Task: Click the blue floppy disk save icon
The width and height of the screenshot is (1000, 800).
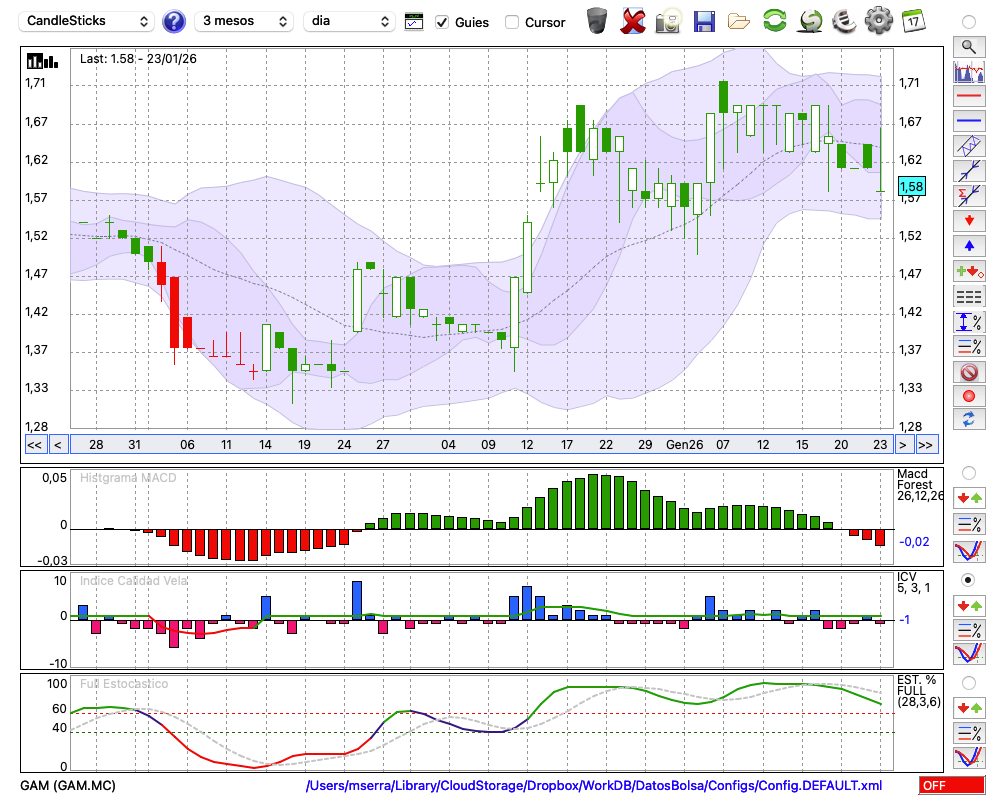Action: point(704,20)
